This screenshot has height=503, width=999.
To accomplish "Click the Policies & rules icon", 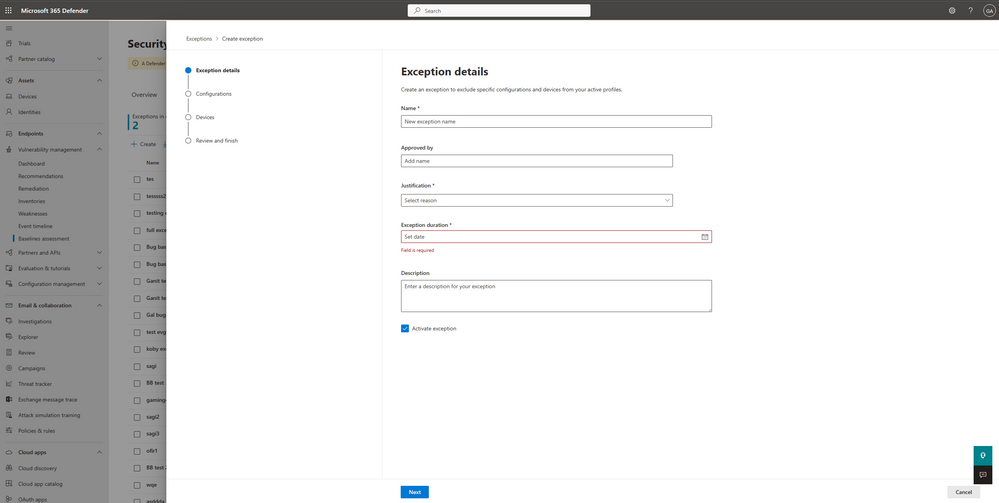I will click(9, 430).
